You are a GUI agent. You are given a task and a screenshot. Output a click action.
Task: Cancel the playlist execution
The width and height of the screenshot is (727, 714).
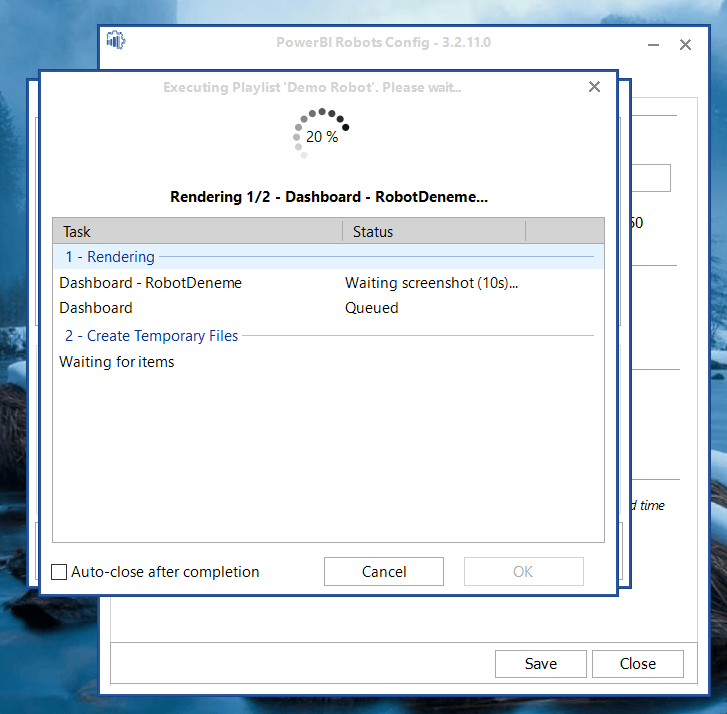(383, 572)
